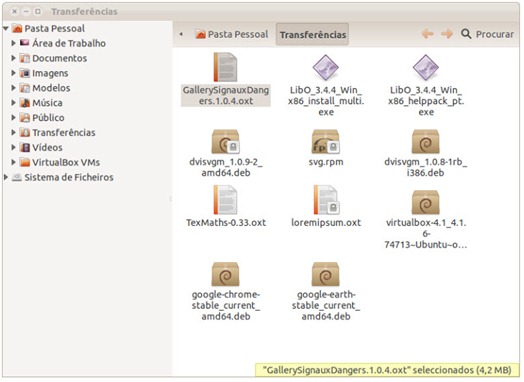524x382 pixels.
Task: Select google-chrome-stable_current_amd64.deb package icon
Action: pos(226,274)
